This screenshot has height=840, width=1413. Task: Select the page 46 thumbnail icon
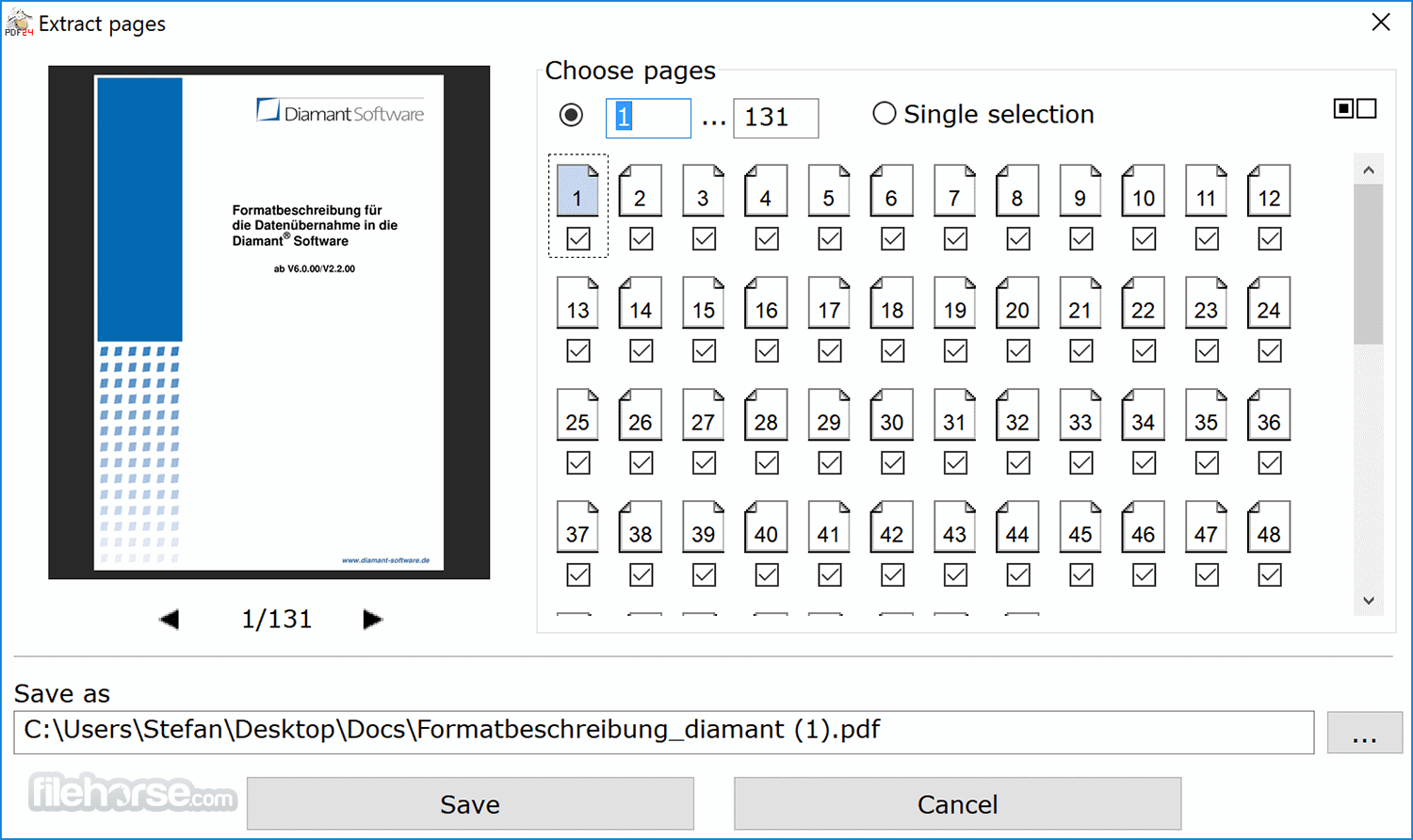pos(1144,526)
